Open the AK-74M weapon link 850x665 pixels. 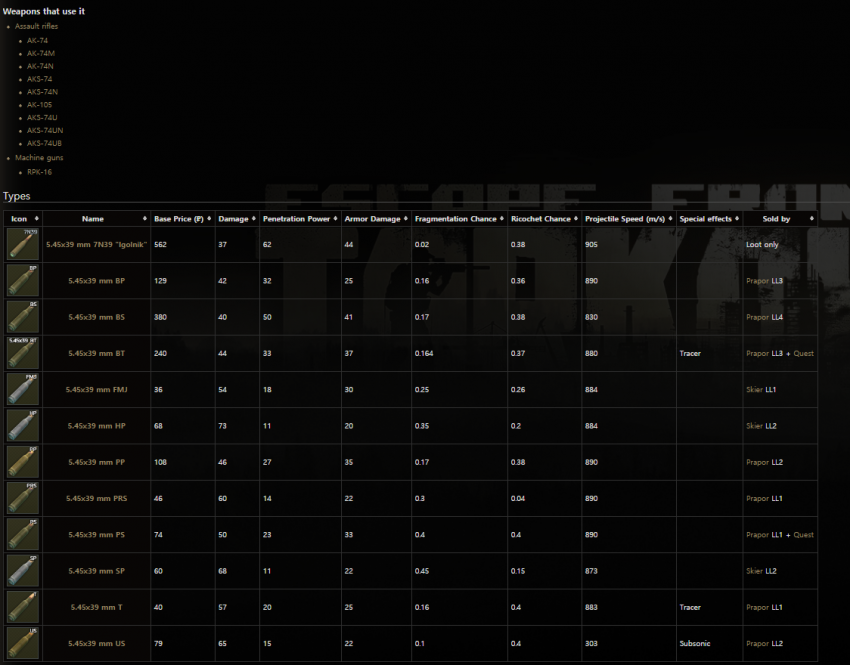pyautogui.click(x=41, y=53)
